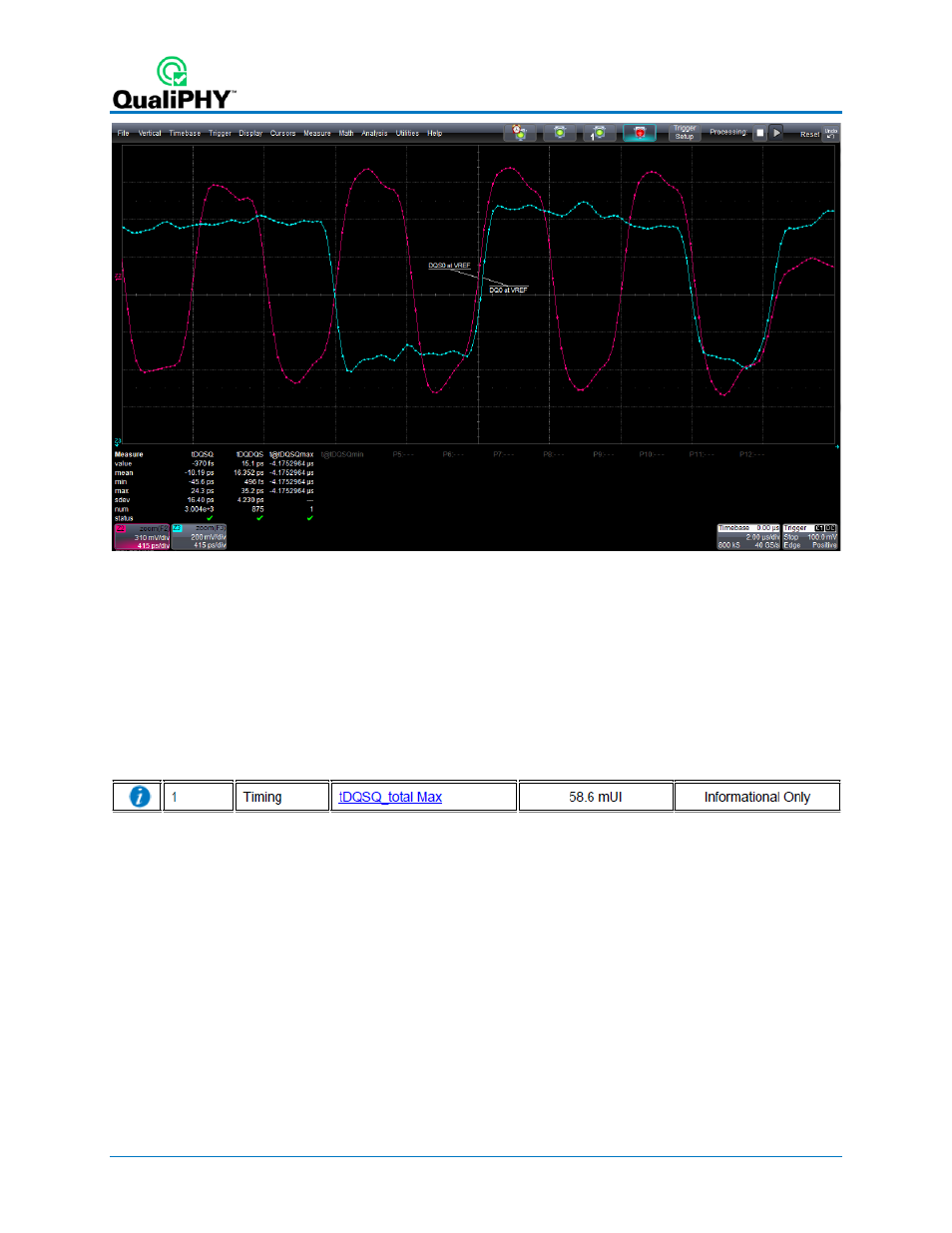Click the green status checkmark under tDQSQ
The width and height of the screenshot is (952, 1233).
coord(210,518)
